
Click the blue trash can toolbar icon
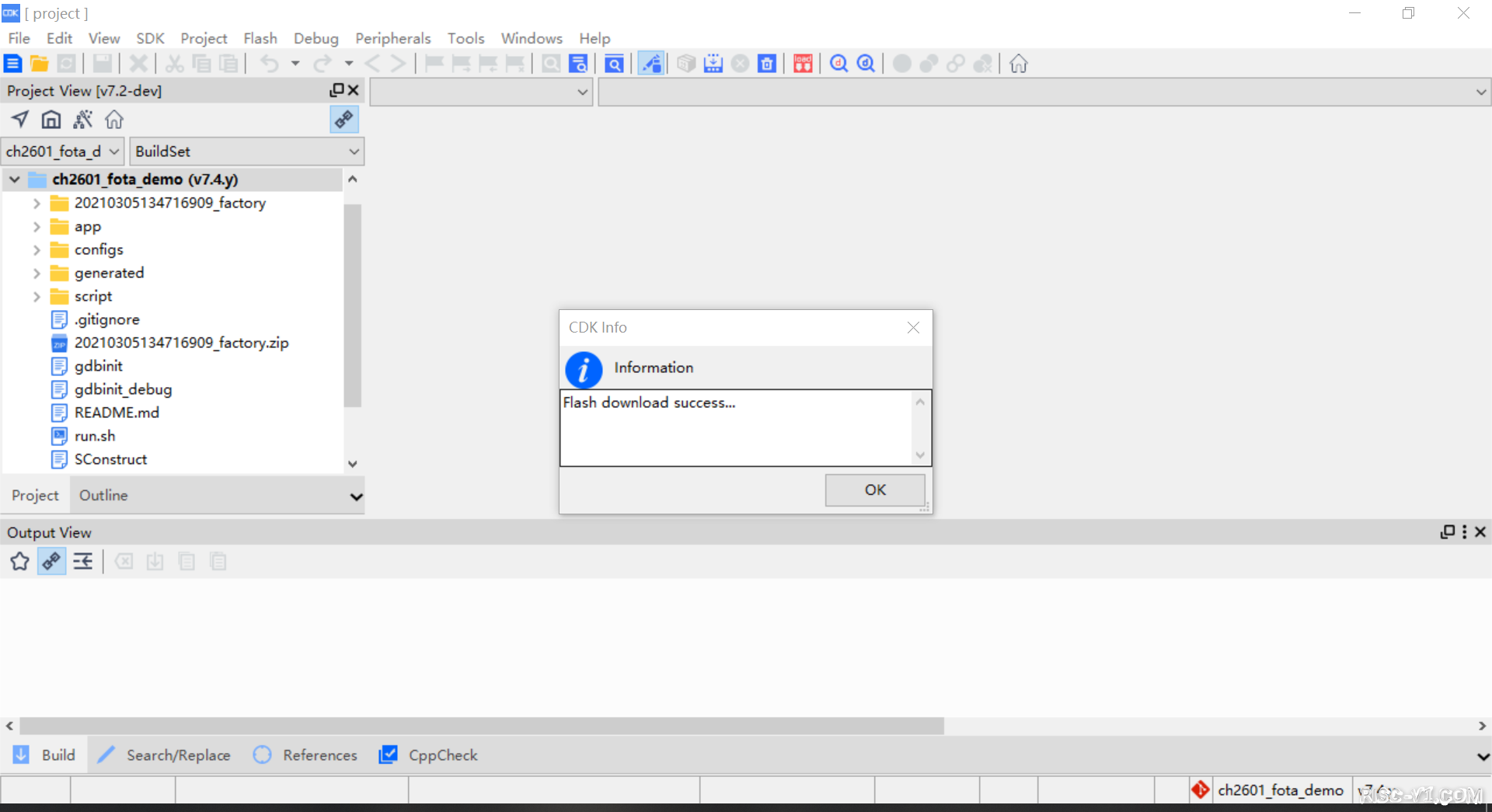[767, 64]
